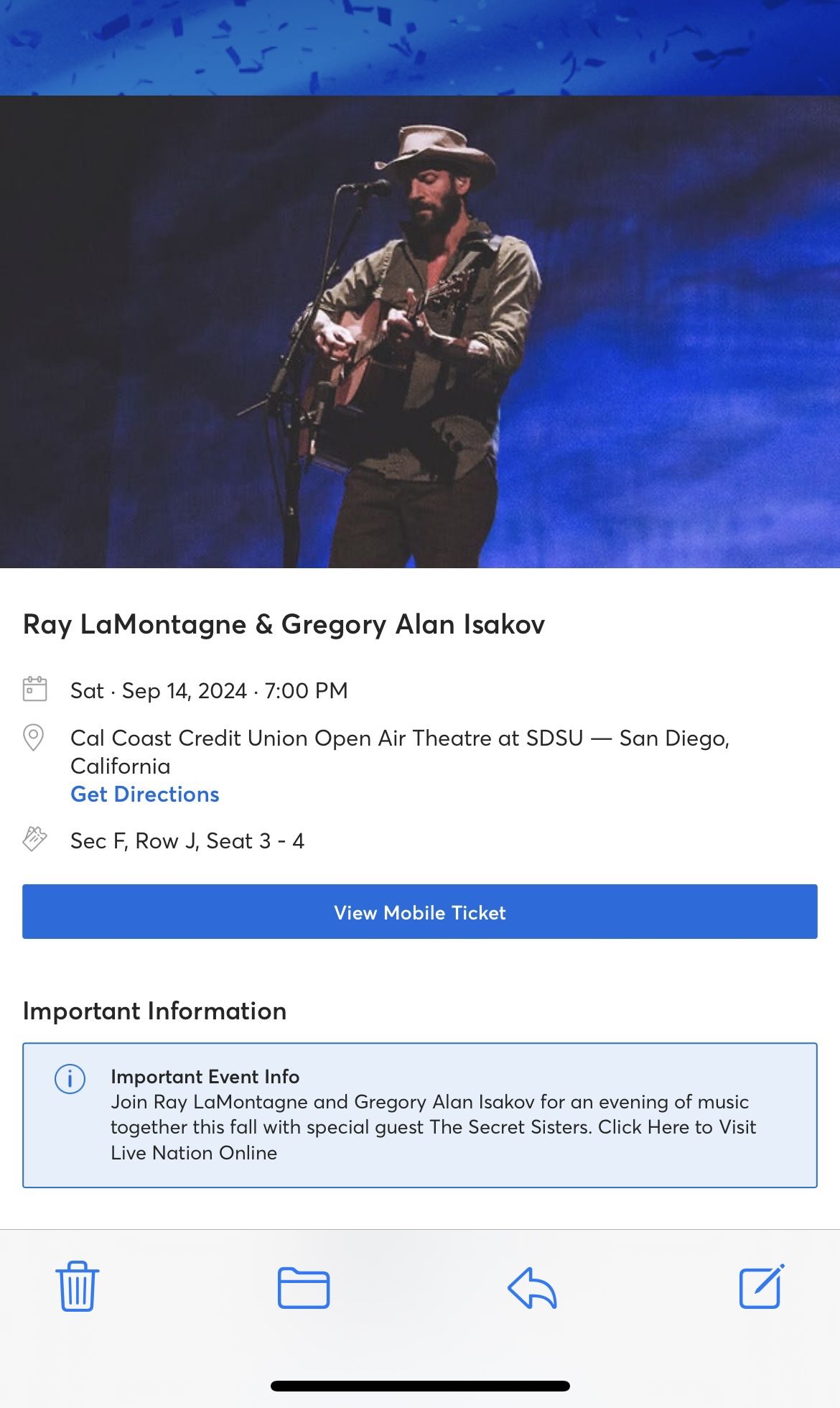Tap View Mobile Ticket

[x=420, y=912]
